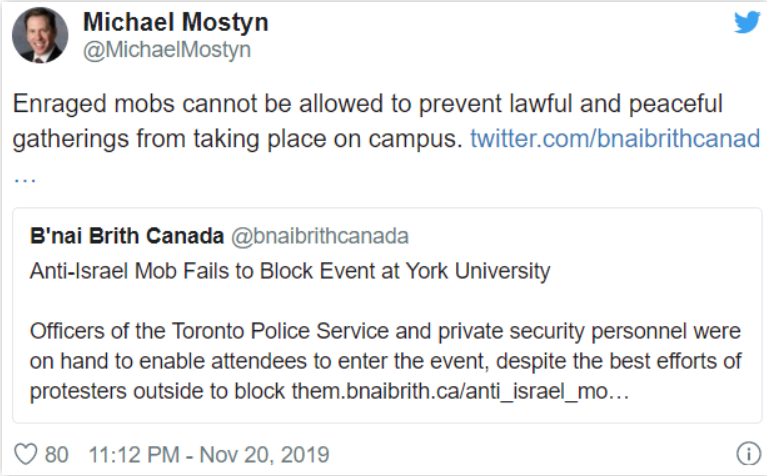This screenshot has height=476, width=767.
Task: Like the tweet with the heart icon
Action: click(26, 454)
